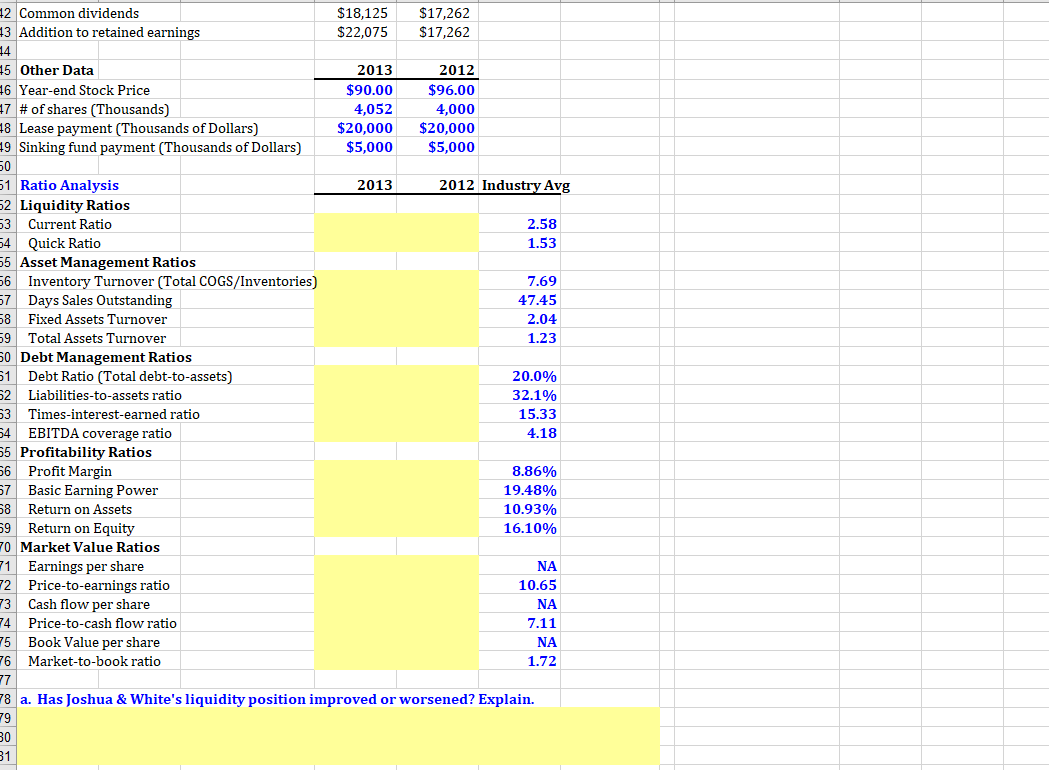Click the 2012 year-end stock price $96.00
This screenshot has width=1049, height=770.
pyautogui.click(x=452, y=90)
